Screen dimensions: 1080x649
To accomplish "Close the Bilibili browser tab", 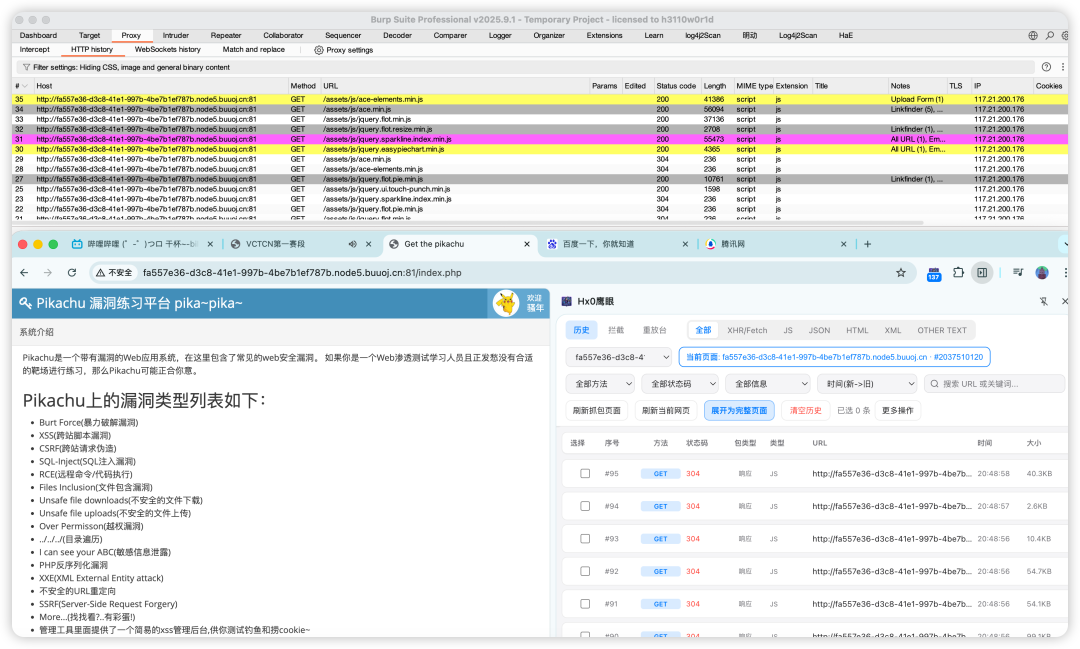I will (210, 244).
